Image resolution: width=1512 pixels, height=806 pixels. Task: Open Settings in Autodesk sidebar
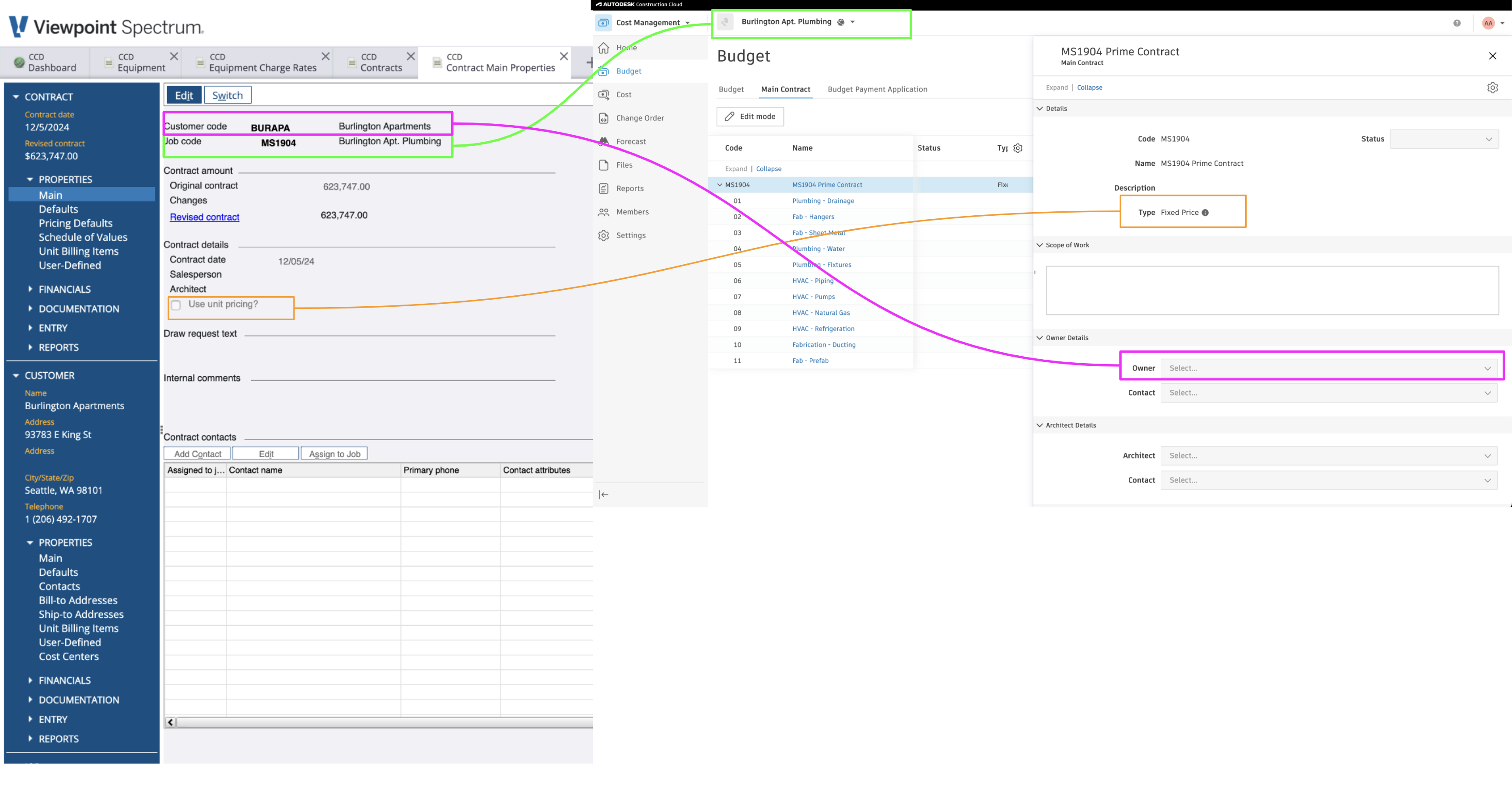click(x=630, y=235)
